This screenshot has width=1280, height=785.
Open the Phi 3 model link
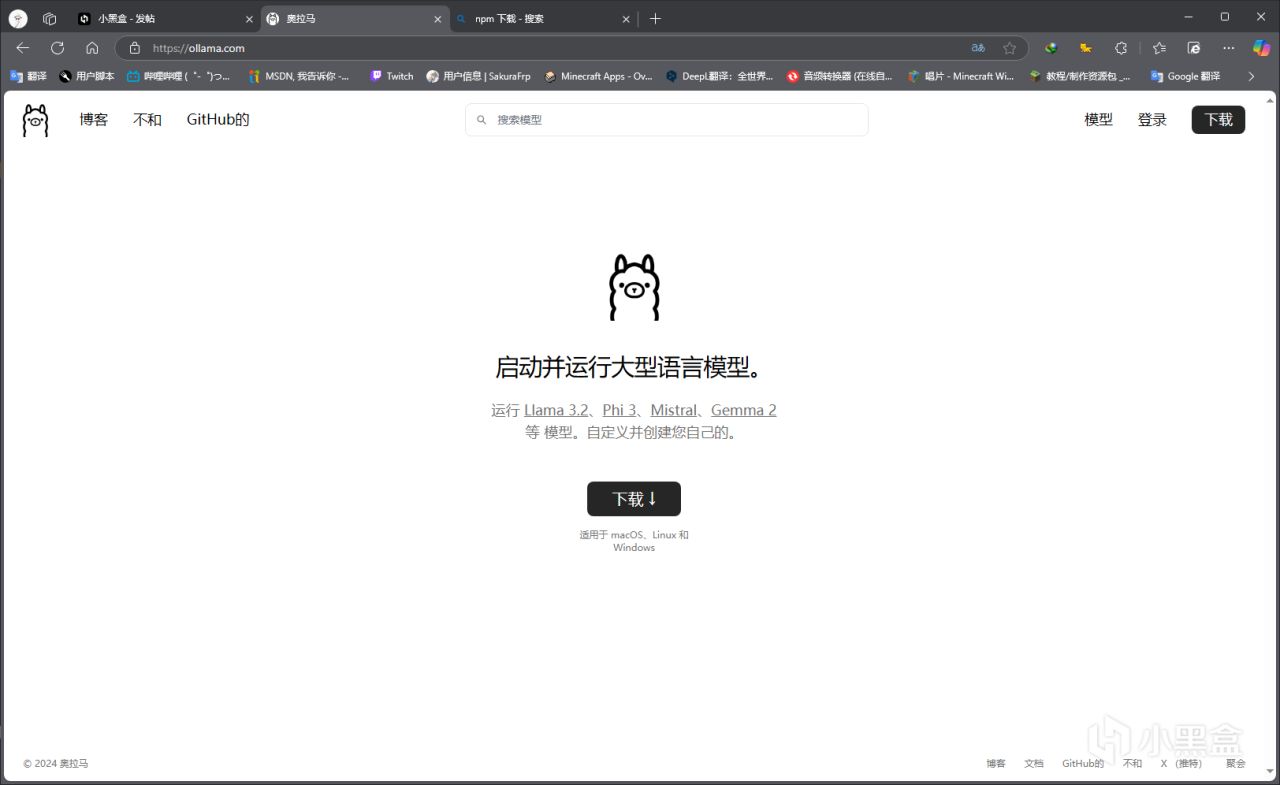620,410
